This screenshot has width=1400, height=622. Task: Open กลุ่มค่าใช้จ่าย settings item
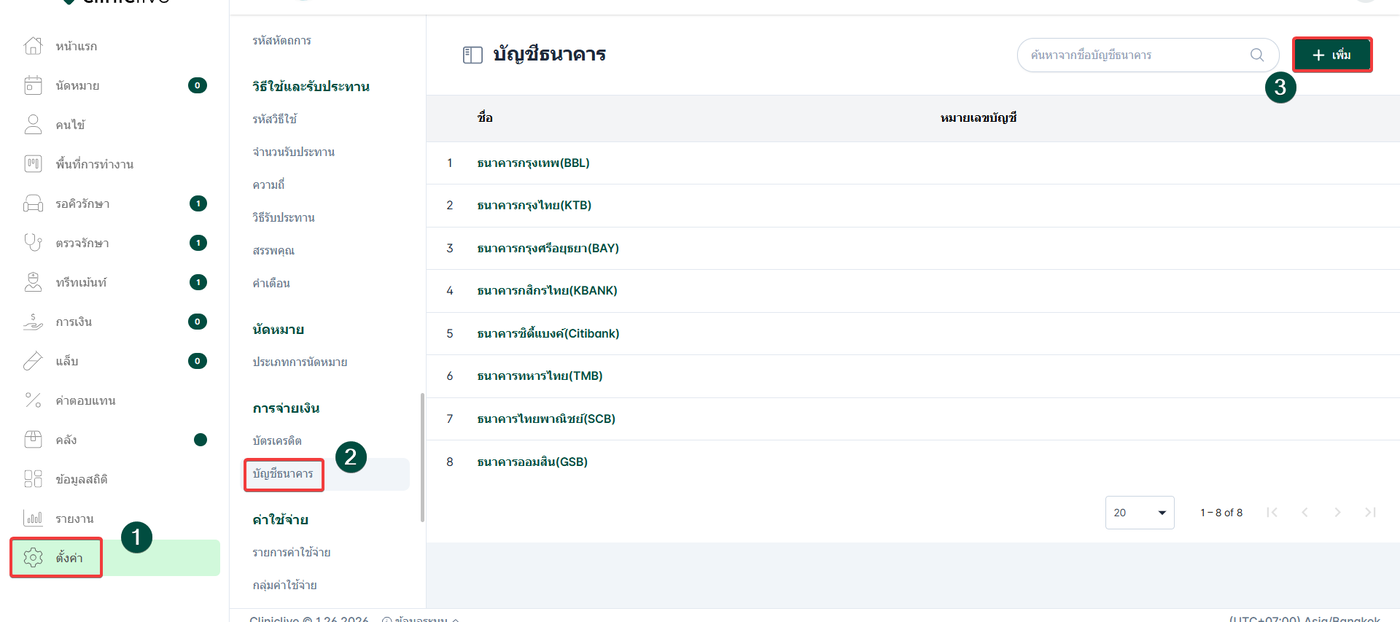click(285, 585)
